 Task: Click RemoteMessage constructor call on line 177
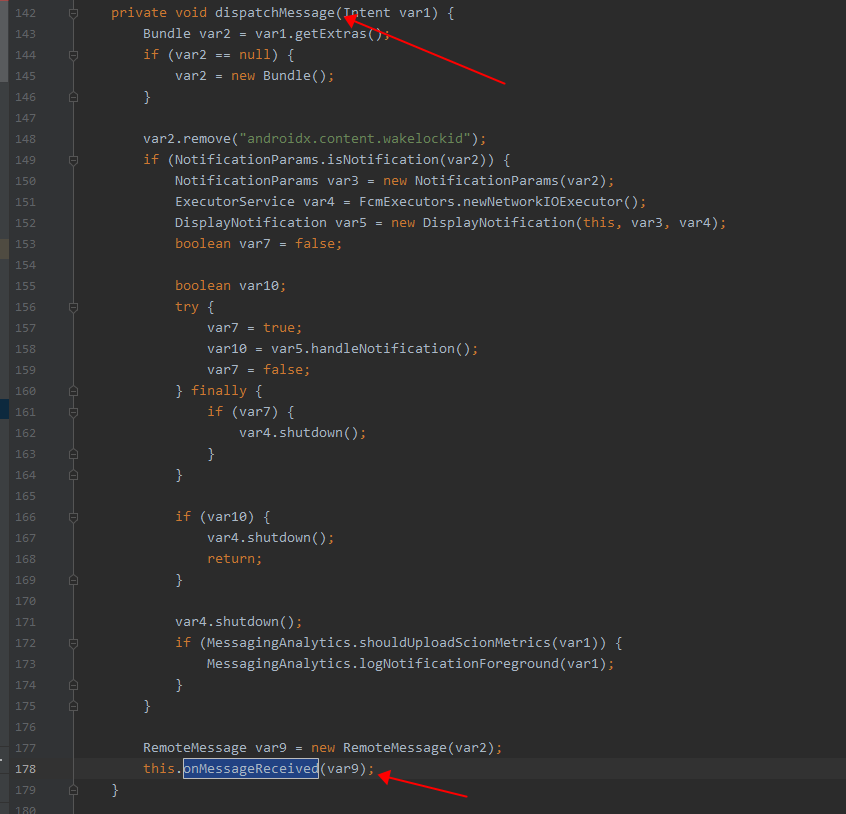(395, 748)
